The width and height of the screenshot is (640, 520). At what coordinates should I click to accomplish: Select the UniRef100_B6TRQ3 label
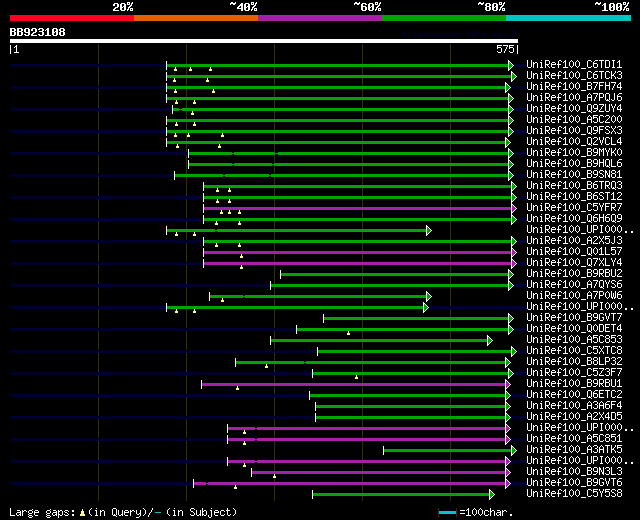[x=574, y=186]
